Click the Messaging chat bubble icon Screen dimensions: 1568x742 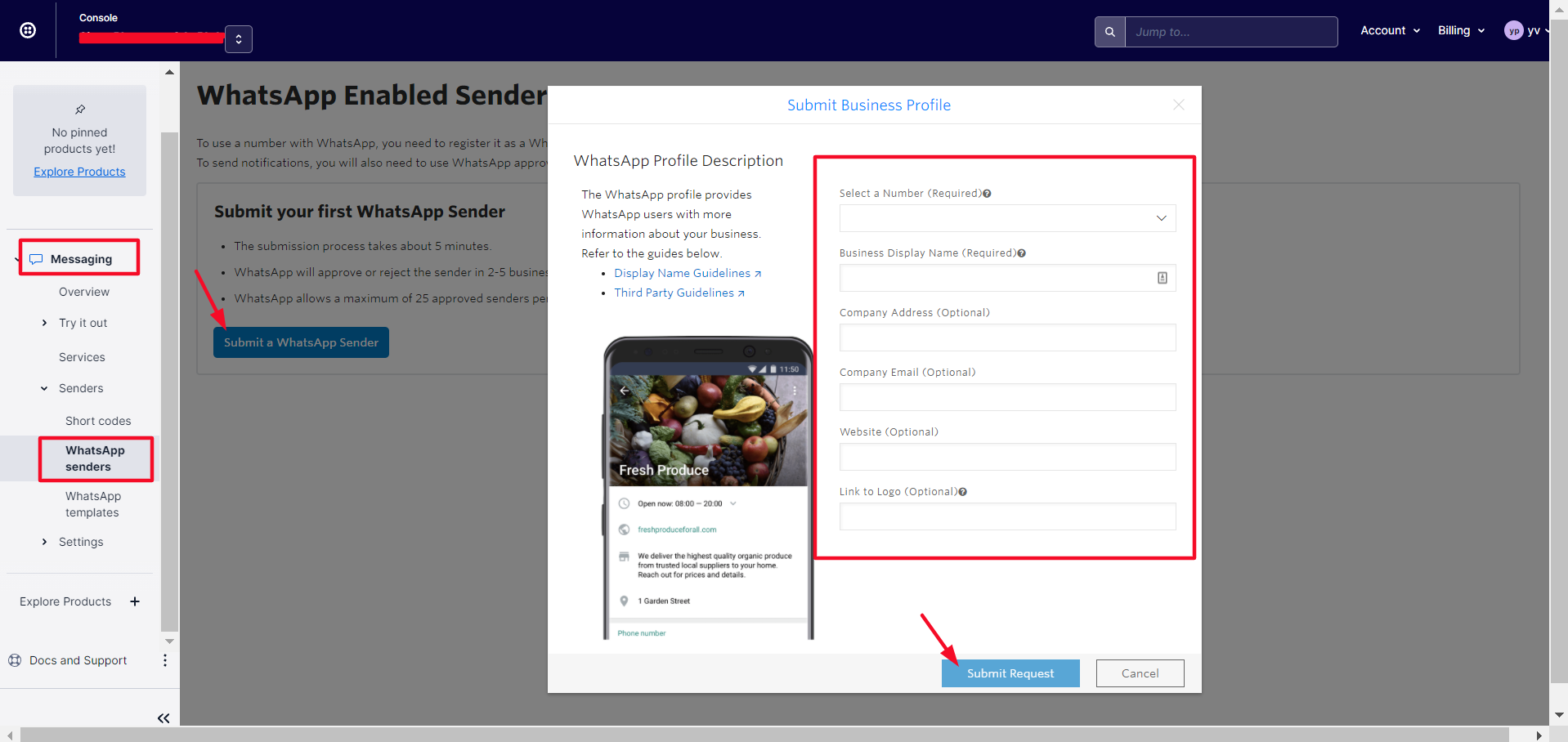(x=36, y=259)
